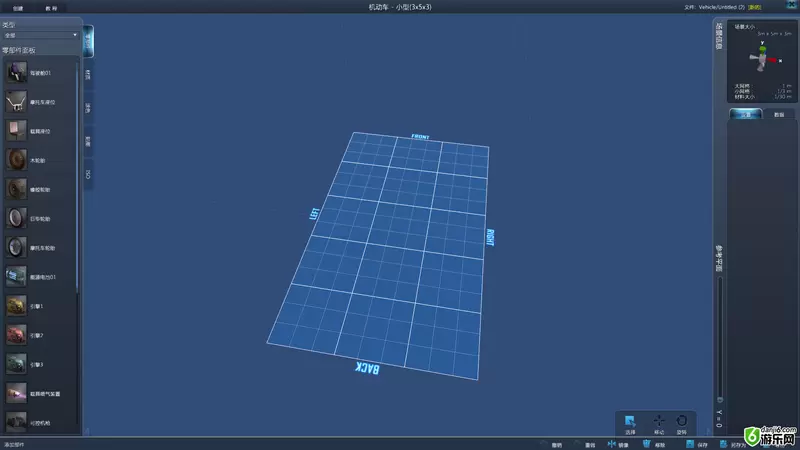Pick the yellow engine 1 part
800x450 pixels.
coord(16,306)
